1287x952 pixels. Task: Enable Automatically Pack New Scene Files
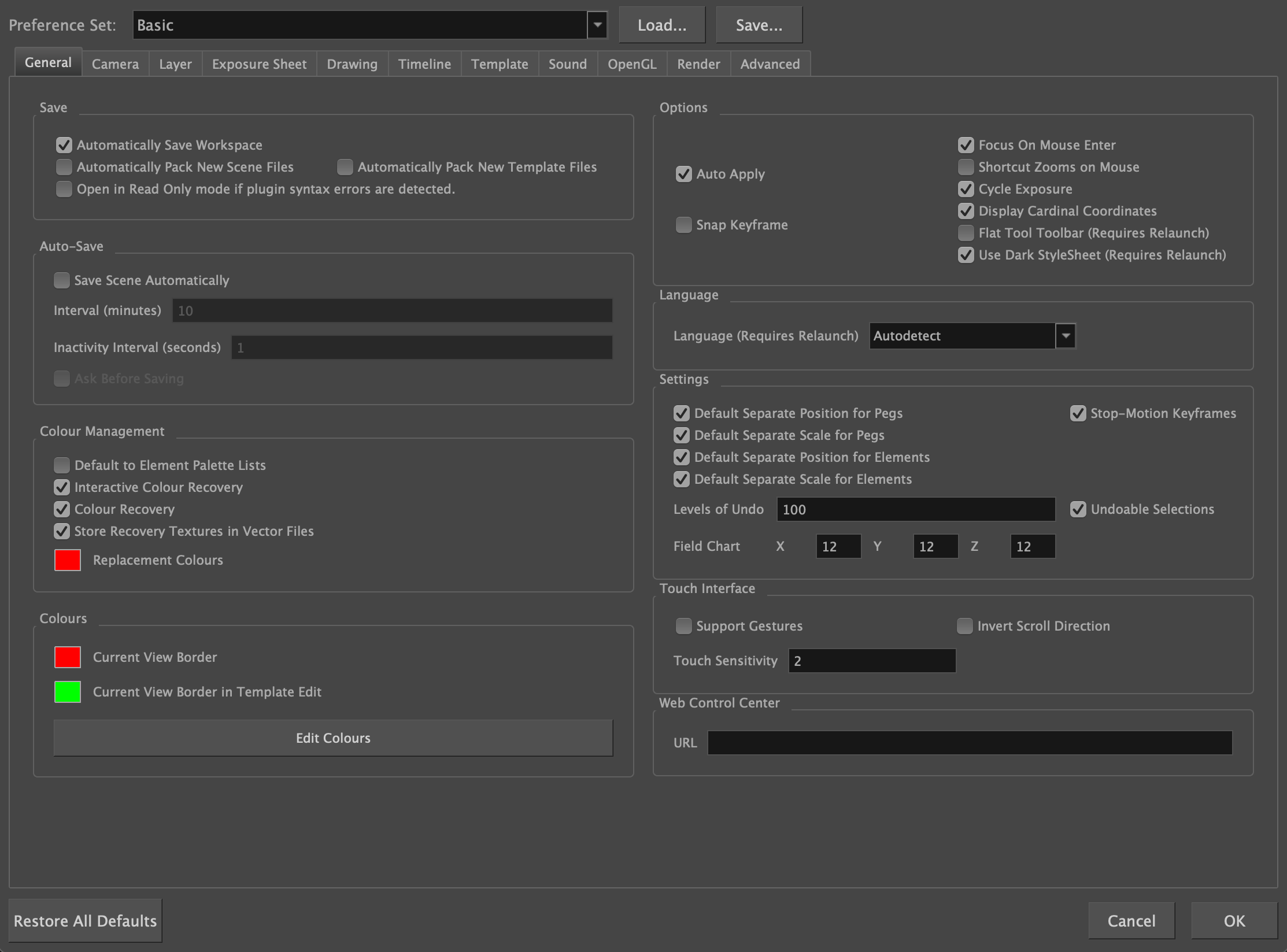tap(64, 166)
